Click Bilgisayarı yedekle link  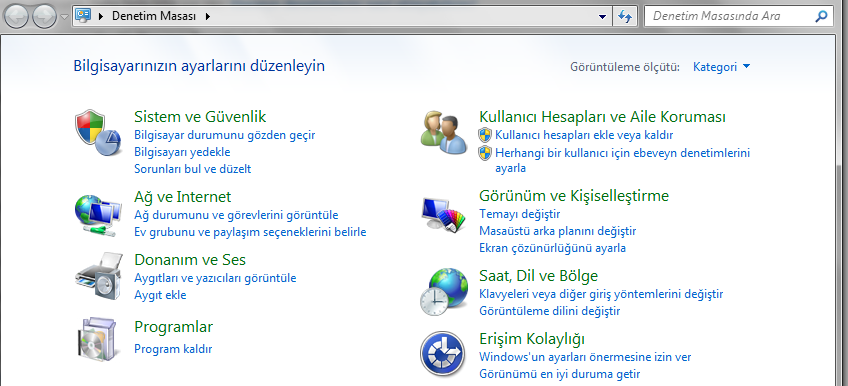[x=182, y=152]
